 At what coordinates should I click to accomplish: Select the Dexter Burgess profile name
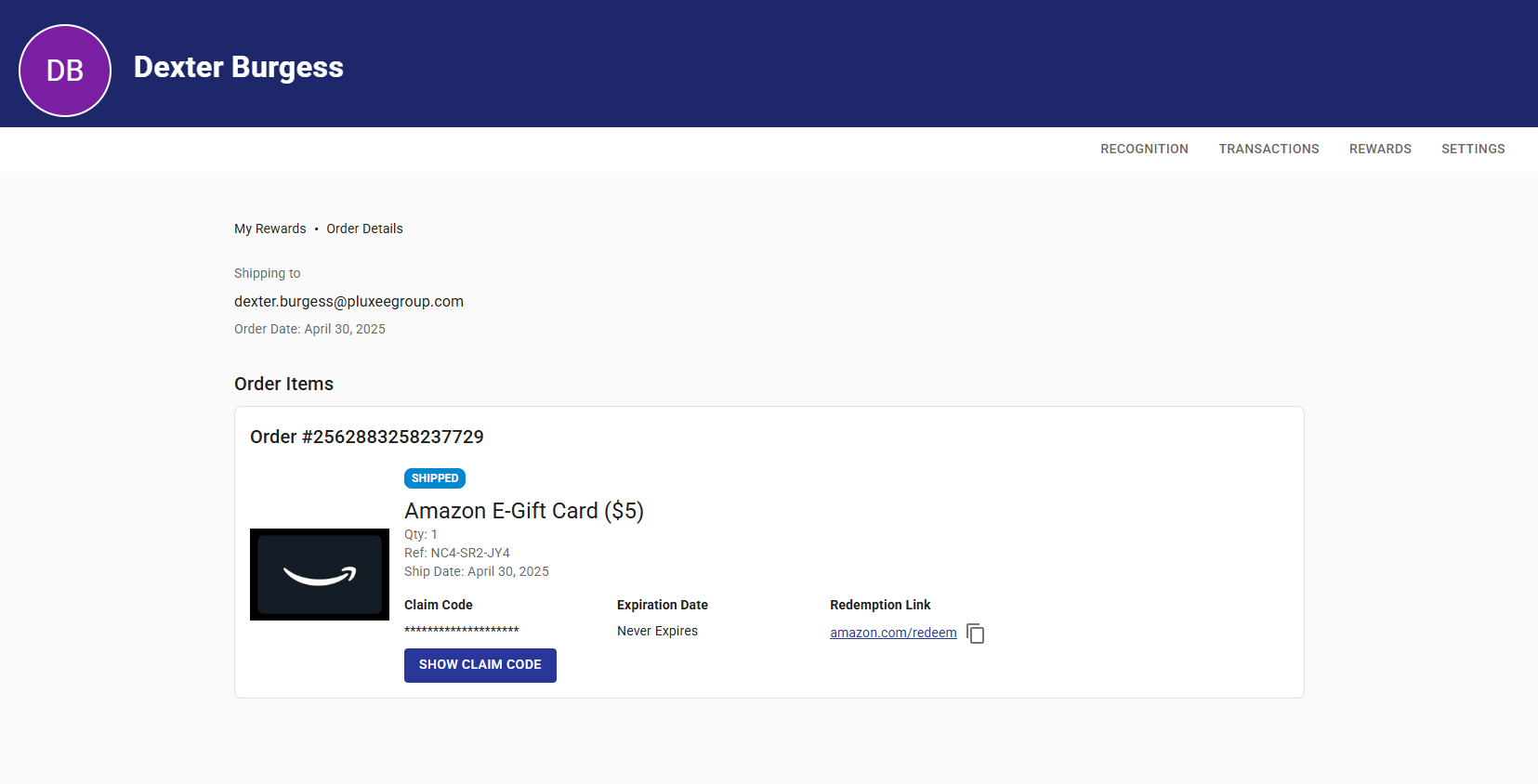(239, 67)
